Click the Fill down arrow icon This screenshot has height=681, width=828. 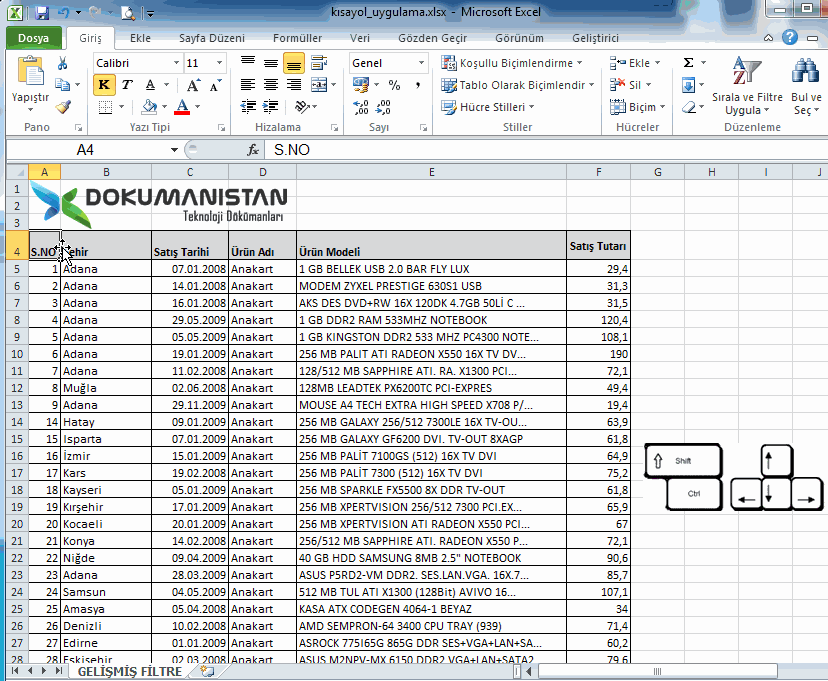(x=689, y=85)
